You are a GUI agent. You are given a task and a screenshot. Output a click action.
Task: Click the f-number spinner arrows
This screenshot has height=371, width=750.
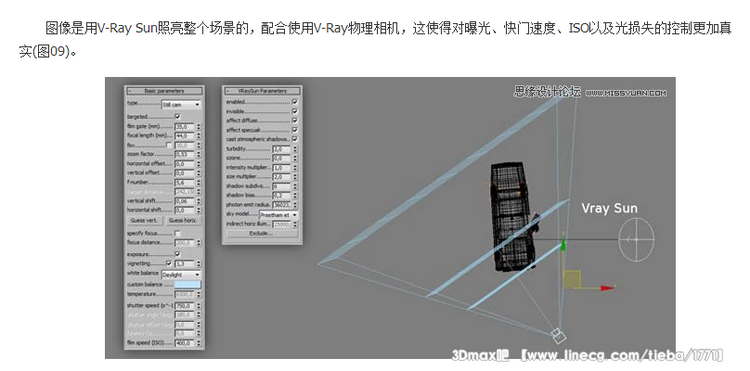click(x=199, y=183)
